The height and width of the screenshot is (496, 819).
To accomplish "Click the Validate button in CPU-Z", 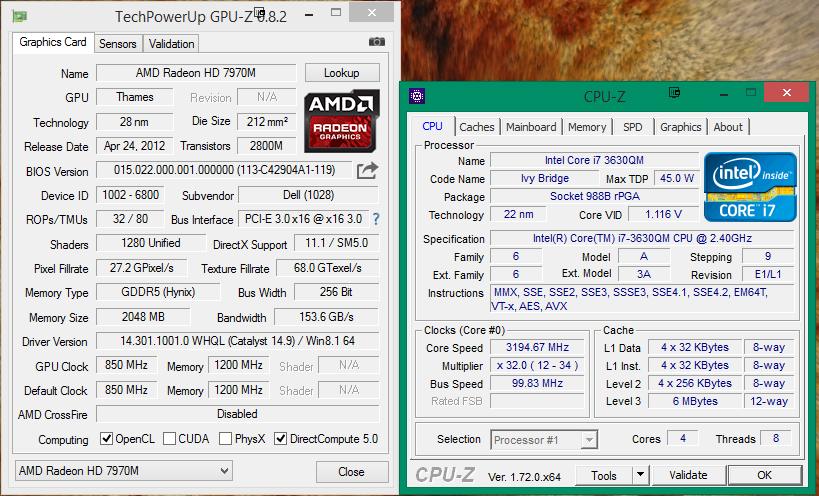I will click(x=688, y=475).
